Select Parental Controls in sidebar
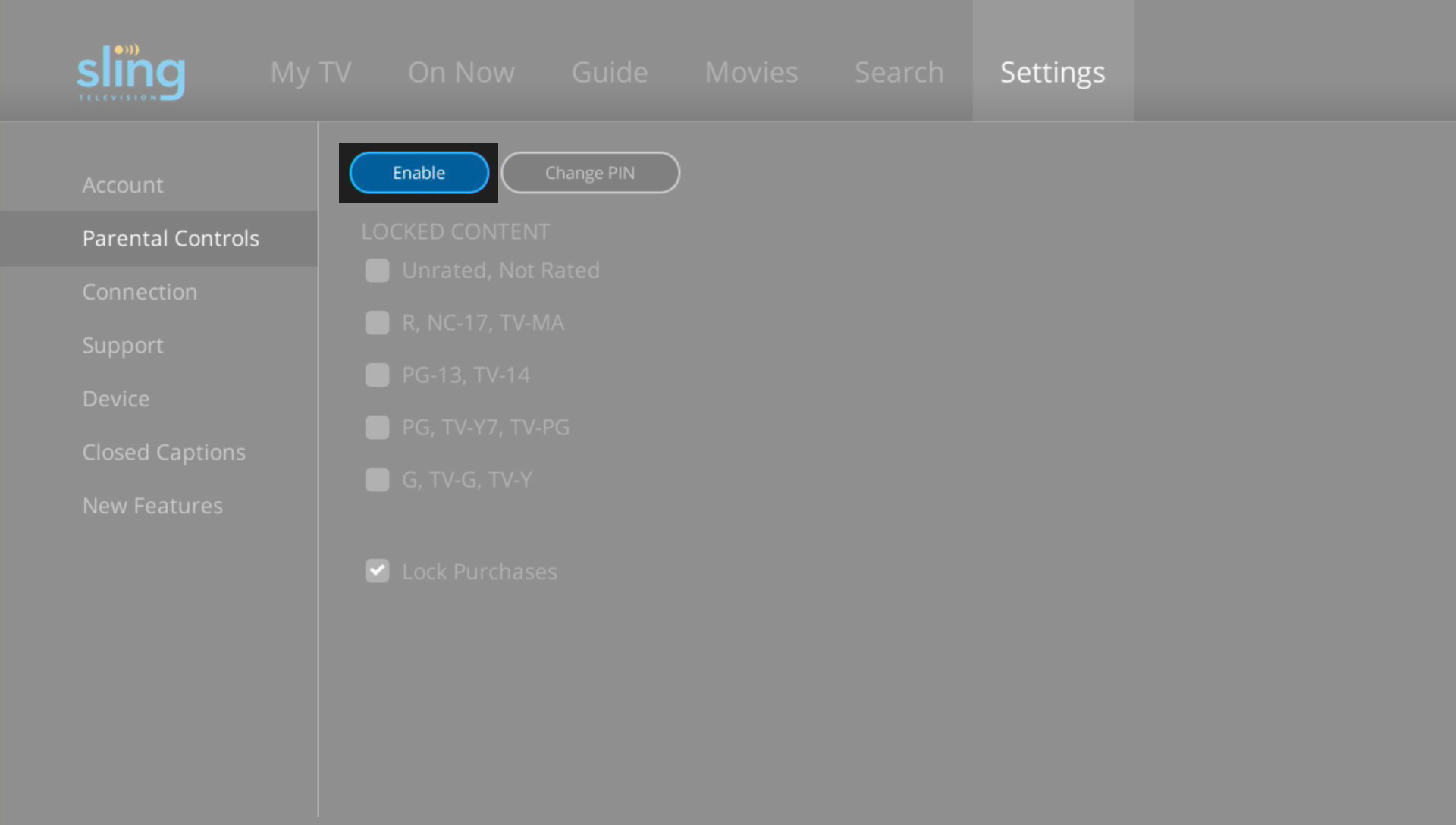Viewport: 1456px width, 825px height. 158,238
